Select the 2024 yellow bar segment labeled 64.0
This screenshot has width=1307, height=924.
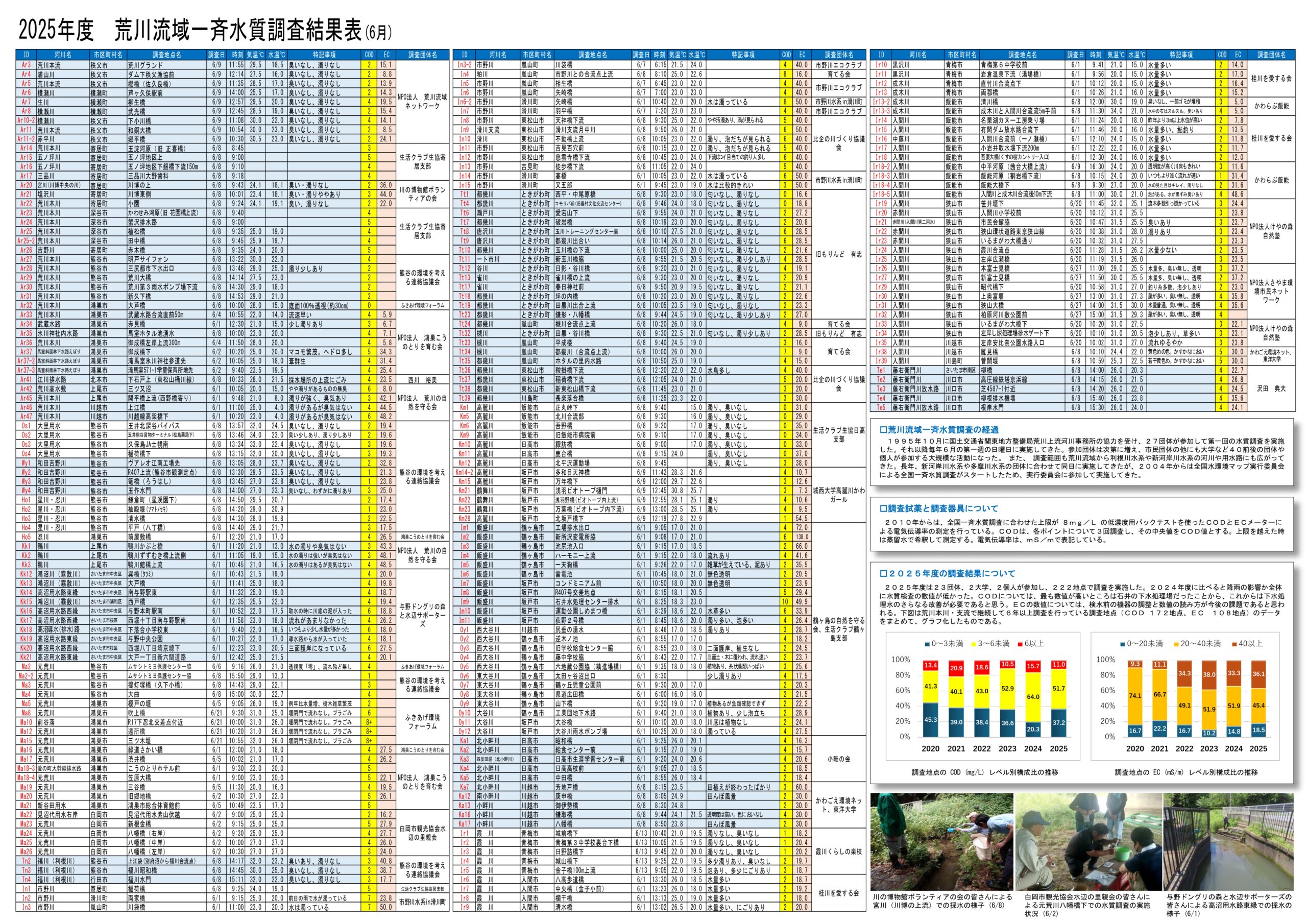[x=1033, y=696]
